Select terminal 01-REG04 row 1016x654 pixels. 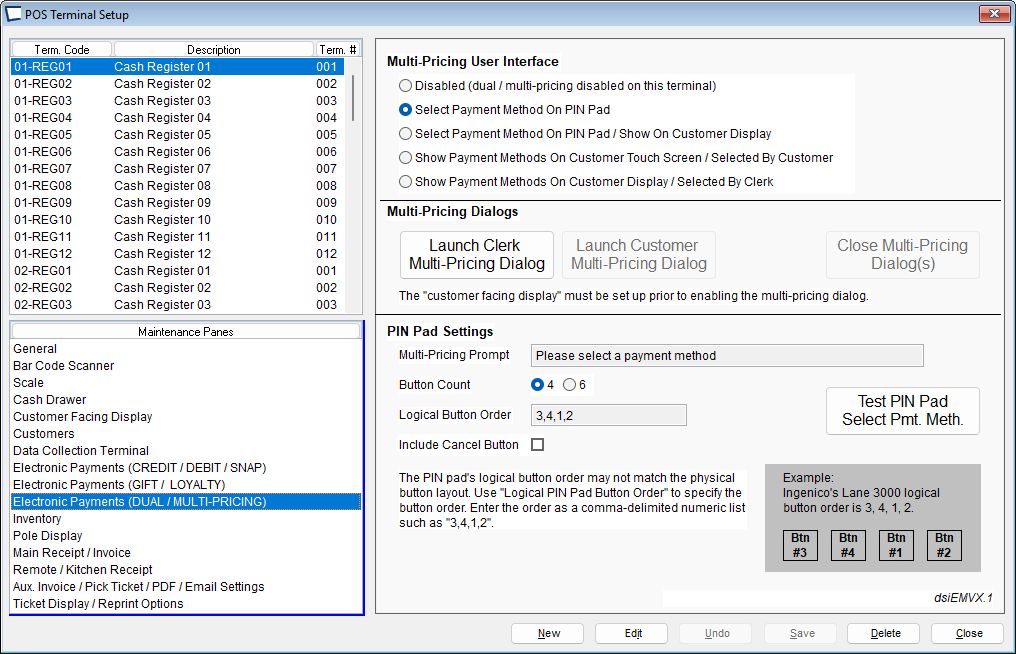177,117
